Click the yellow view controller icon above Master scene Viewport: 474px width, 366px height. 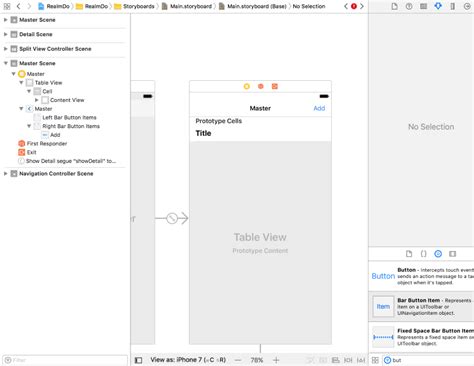coord(247,87)
